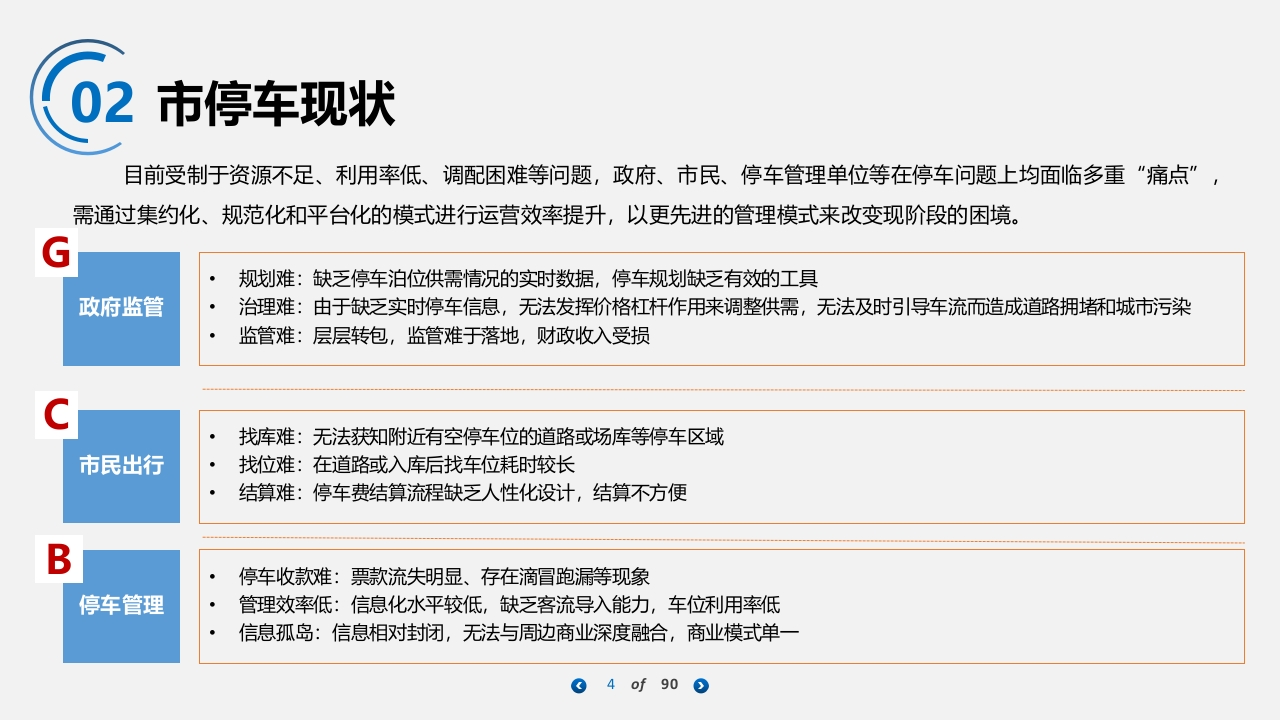Viewport: 1280px width, 720px height.
Task: Click intro line beginning 目前受制于资源不足
Action: [x=672, y=176]
